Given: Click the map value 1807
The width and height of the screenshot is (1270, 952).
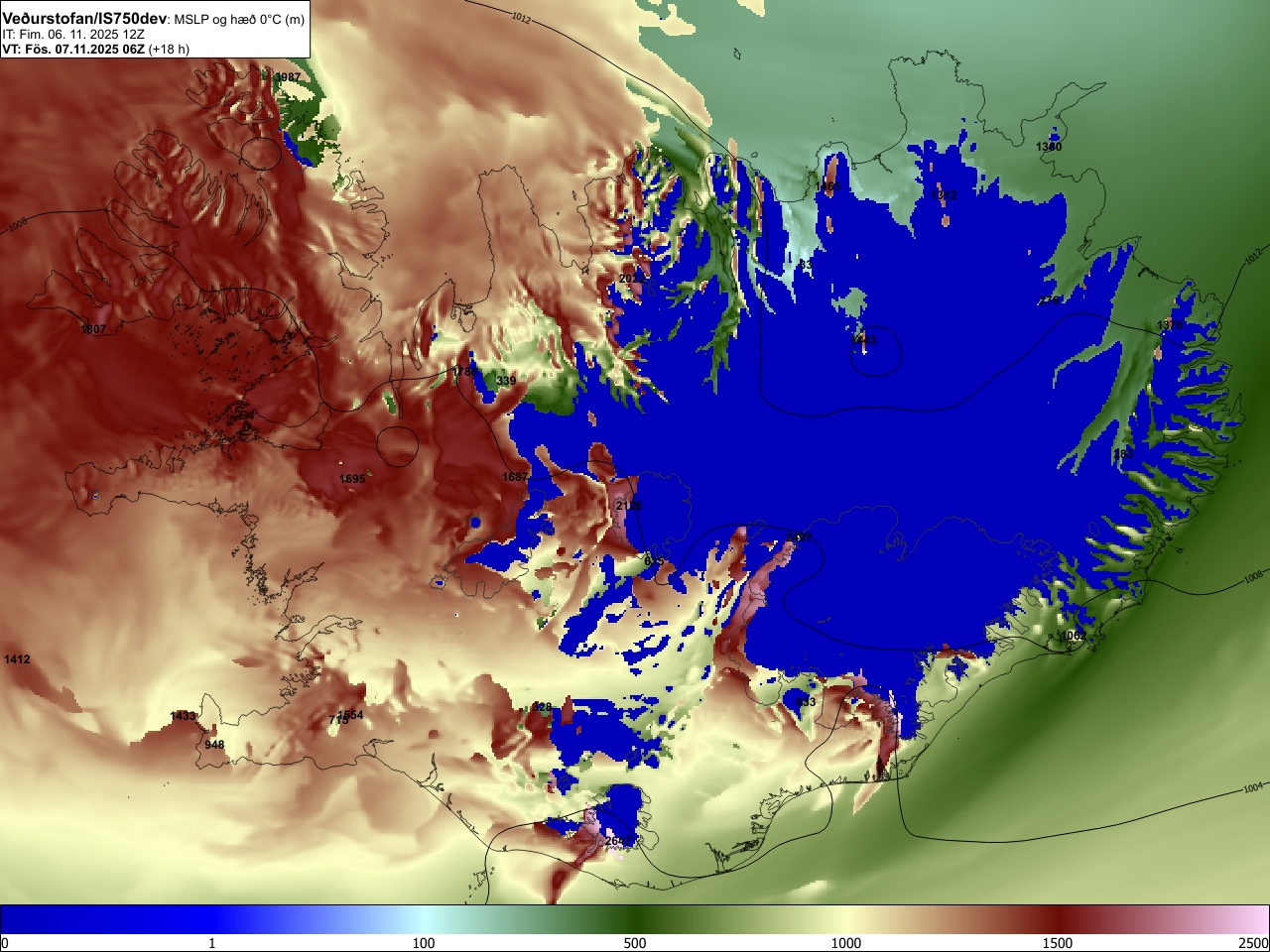Looking at the screenshot, I should (93, 329).
